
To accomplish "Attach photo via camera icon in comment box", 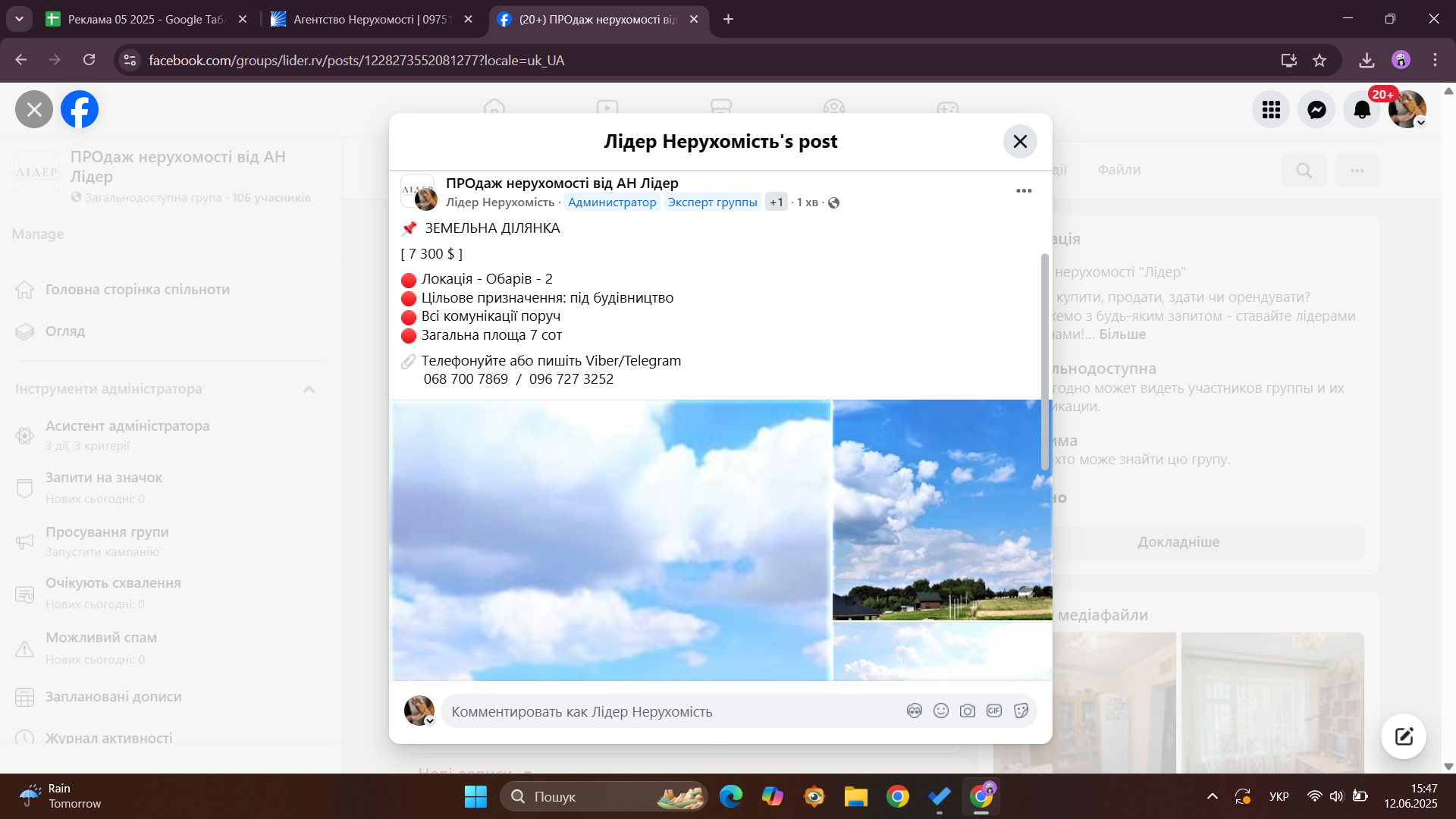I will [x=967, y=711].
